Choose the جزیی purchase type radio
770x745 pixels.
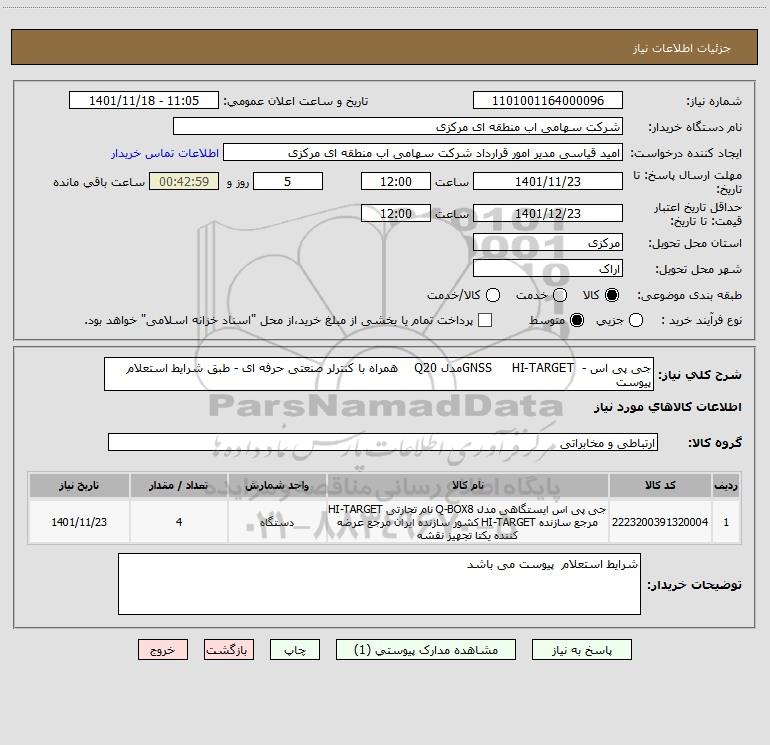pos(635,320)
